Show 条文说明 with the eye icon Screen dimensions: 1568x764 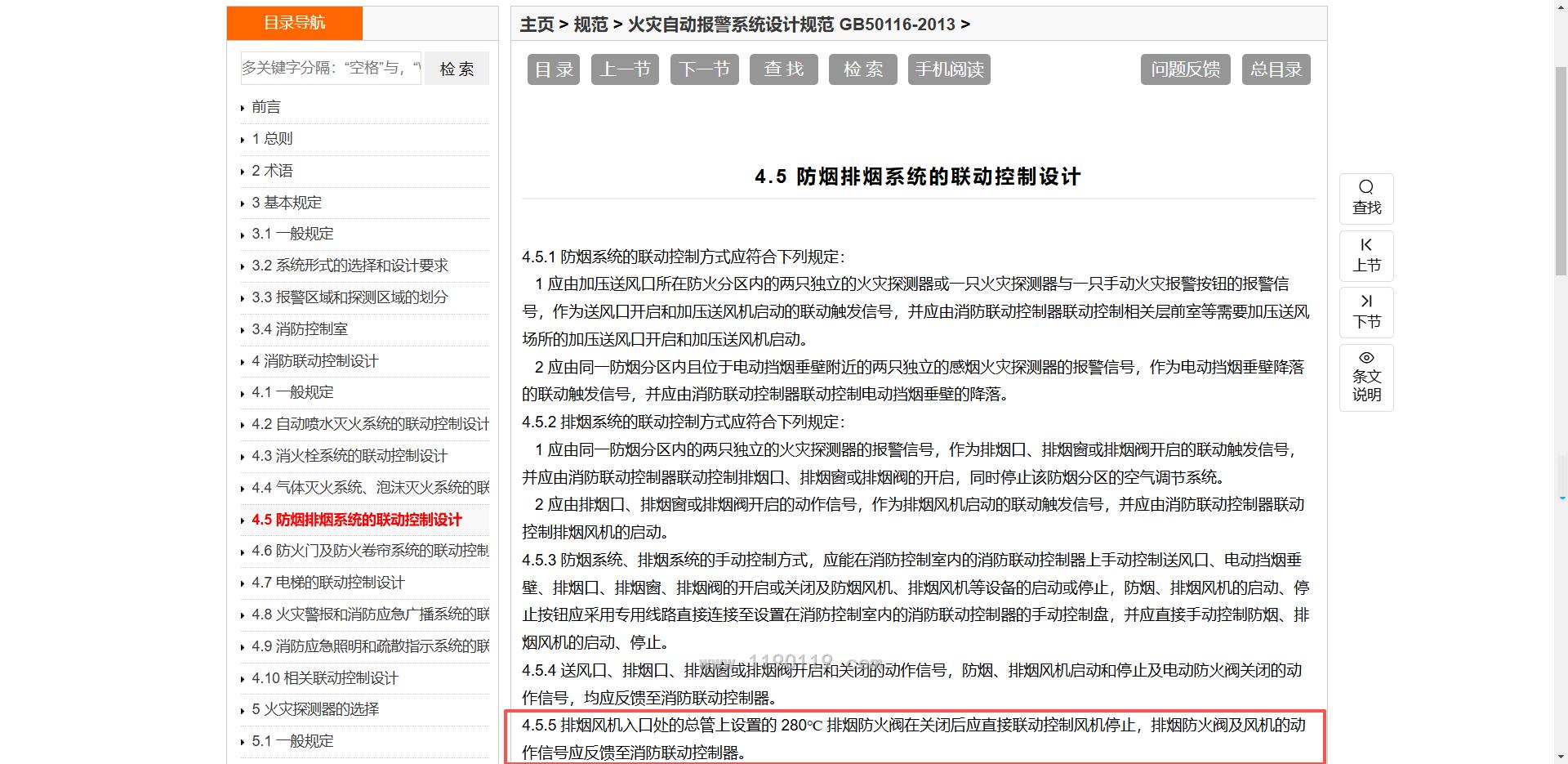(1365, 358)
